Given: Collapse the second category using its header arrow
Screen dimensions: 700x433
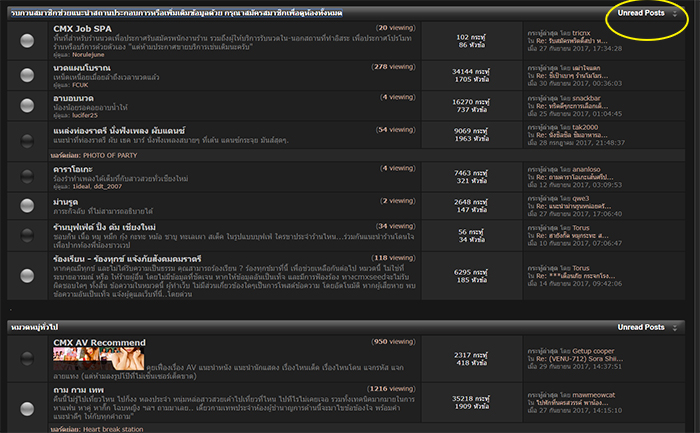Looking at the screenshot, I should click(675, 328).
